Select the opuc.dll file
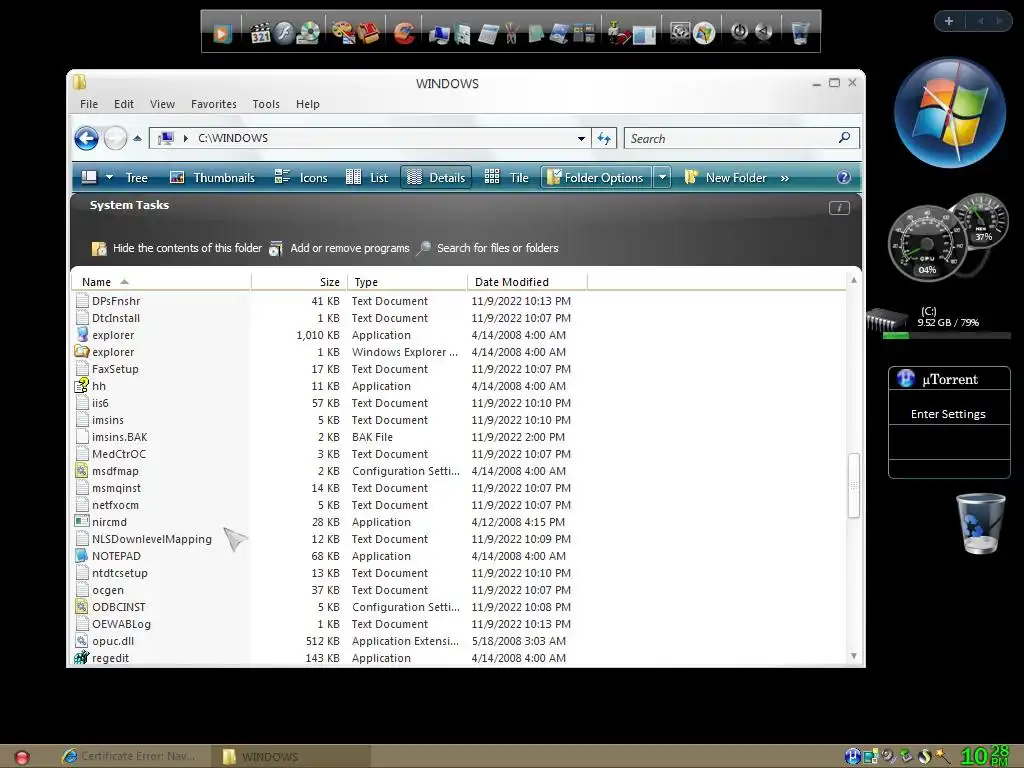This screenshot has width=1024, height=768. tap(113, 641)
